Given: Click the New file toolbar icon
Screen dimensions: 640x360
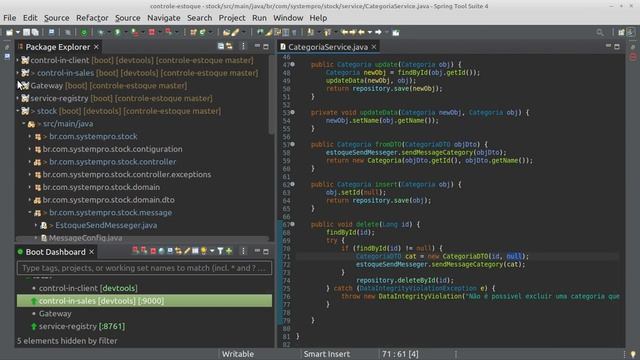Looking at the screenshot, I should (x=9, y=32).
